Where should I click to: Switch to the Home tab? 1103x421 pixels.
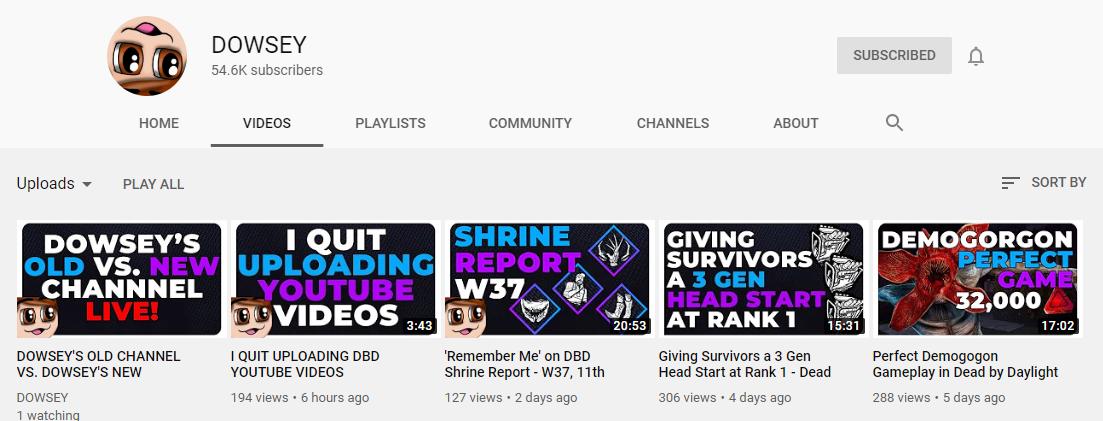pyautogui.click(x=159, y=123)
